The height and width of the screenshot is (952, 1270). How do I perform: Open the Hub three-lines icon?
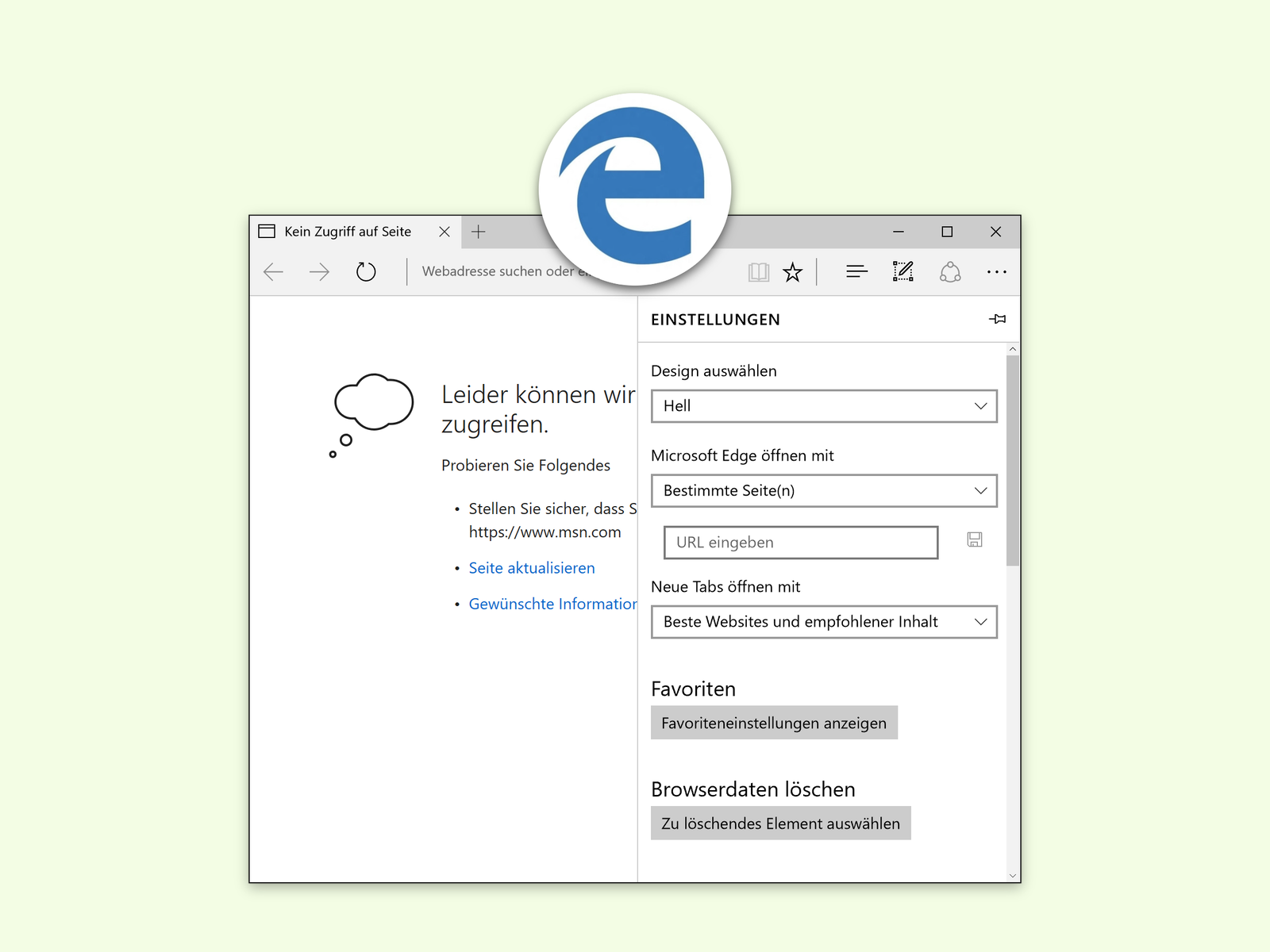pos(856,272)
